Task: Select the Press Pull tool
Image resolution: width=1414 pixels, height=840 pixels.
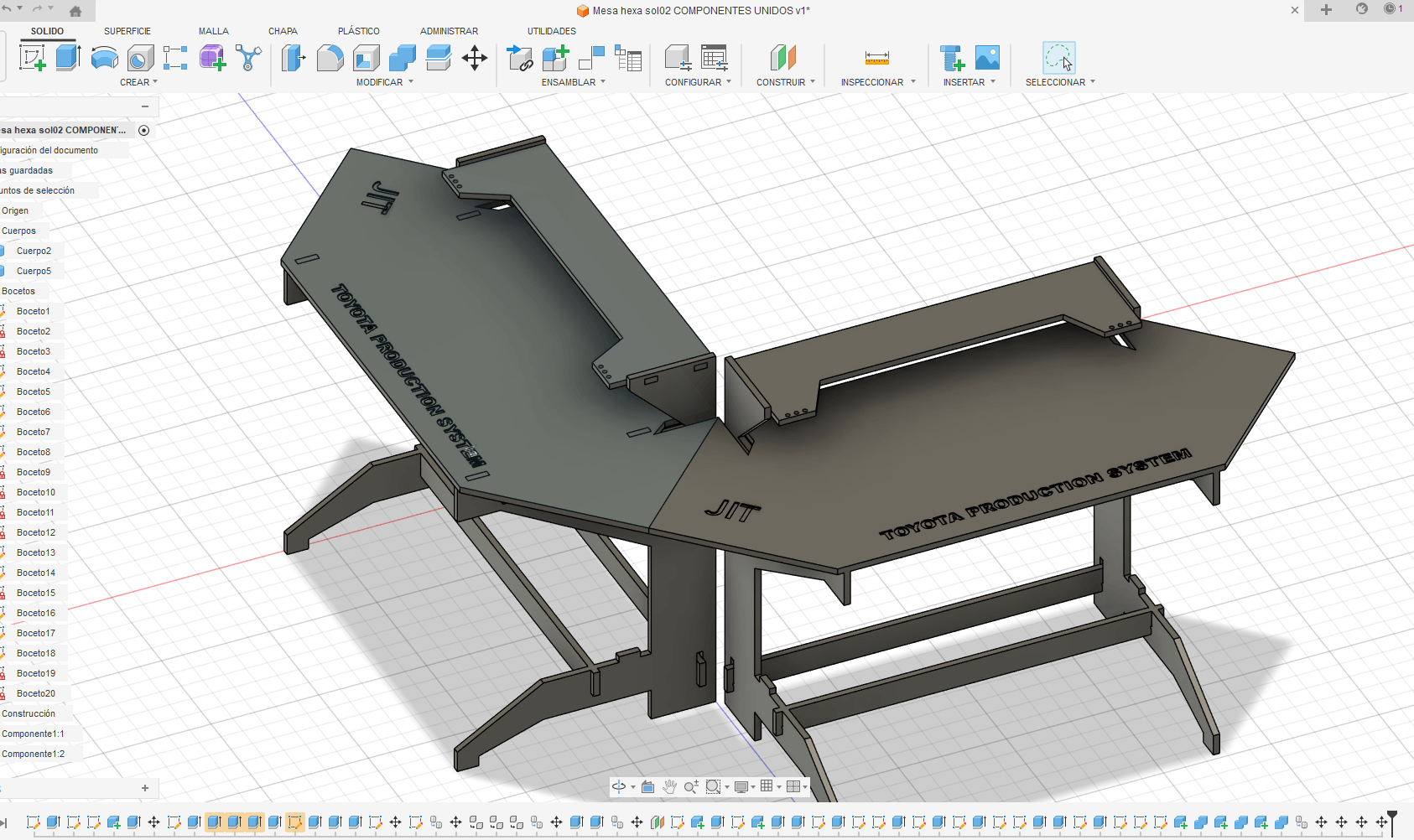Action: [294, 58]
